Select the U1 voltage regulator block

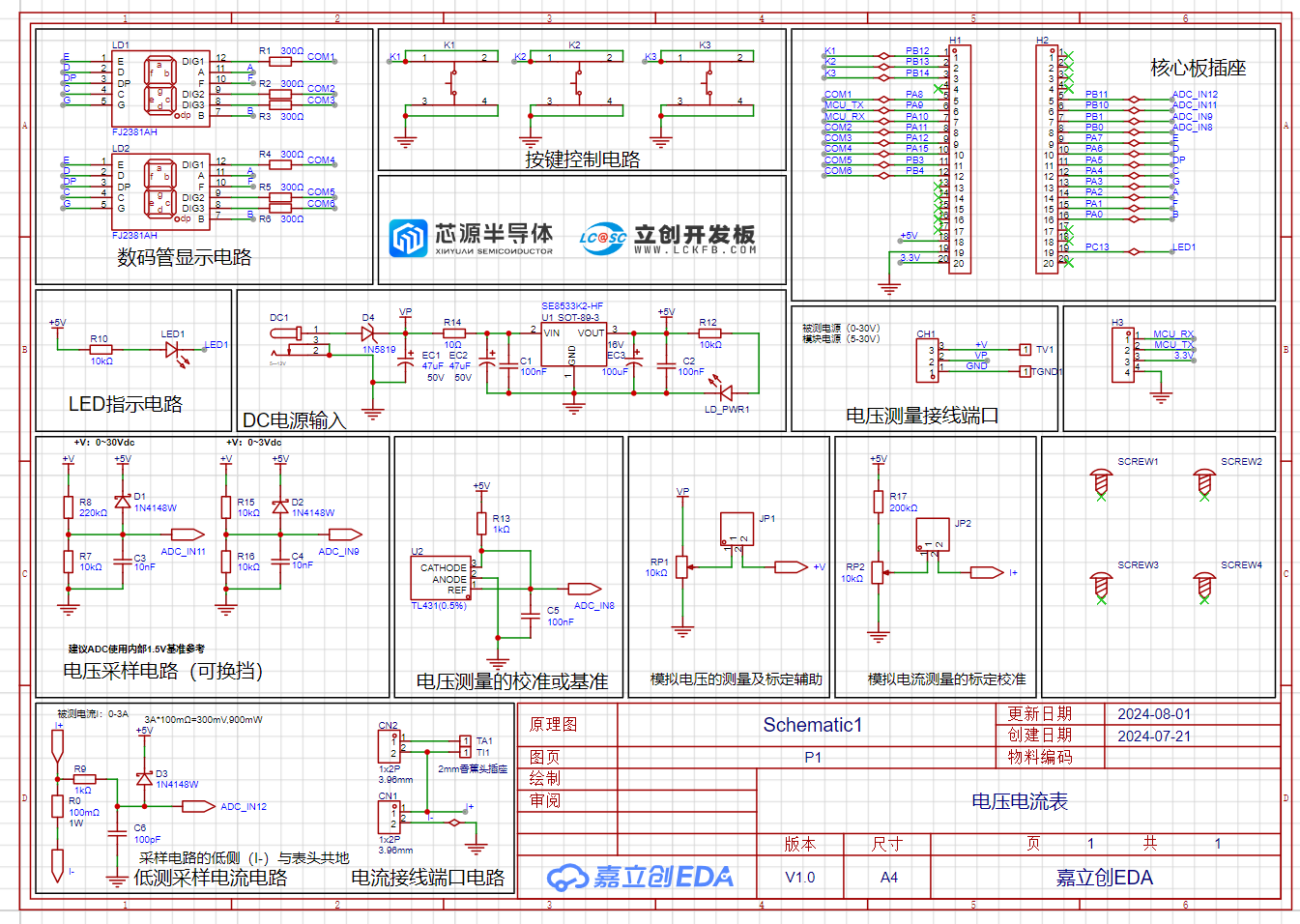pos(573,345)
